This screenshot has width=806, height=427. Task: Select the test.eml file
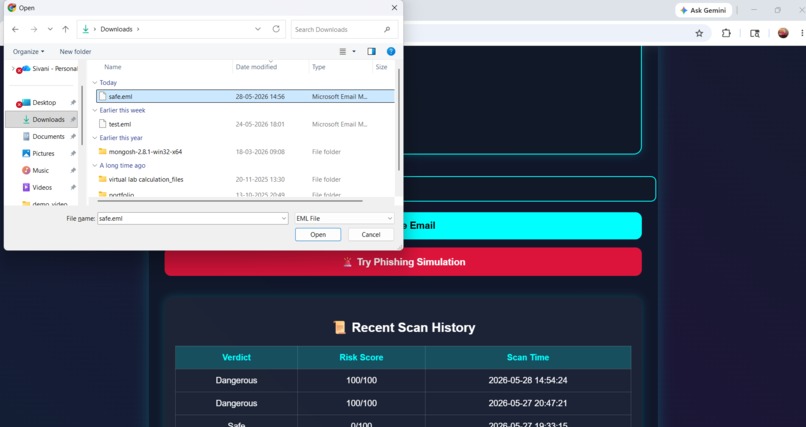(x=245, y=124)
